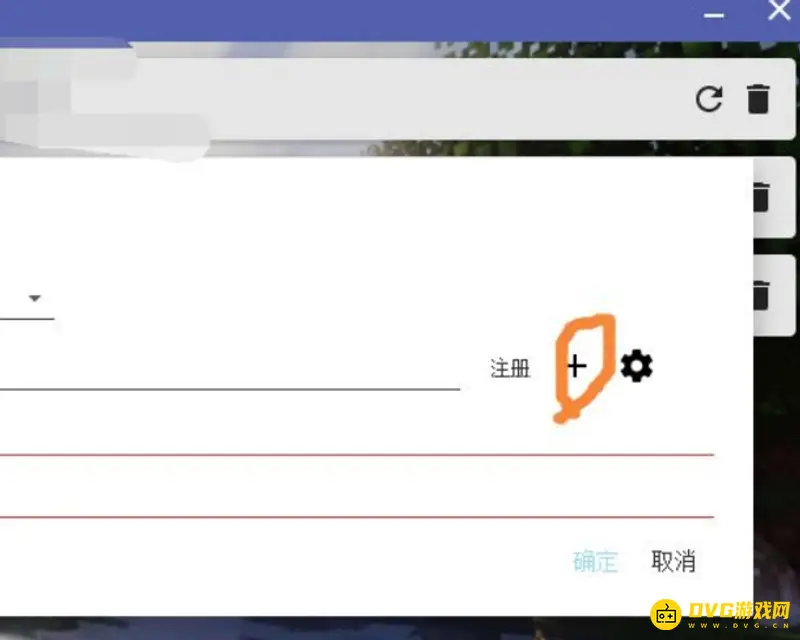This screenshot has height=640, width=800.
Task: Focus the input field beside 注册
Action: [x=230, y=368]
